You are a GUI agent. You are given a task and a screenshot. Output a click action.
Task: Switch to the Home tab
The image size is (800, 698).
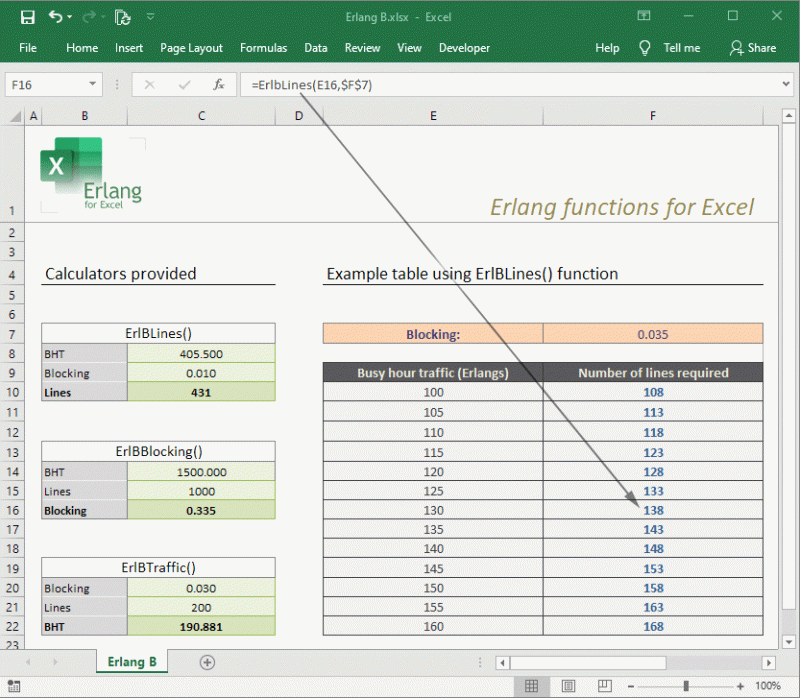(82, 47)
